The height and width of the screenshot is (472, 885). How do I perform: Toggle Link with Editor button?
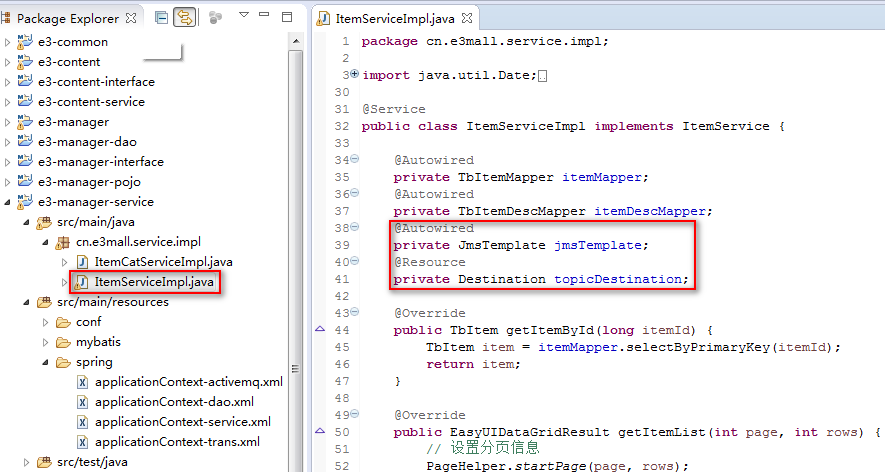coord(185,18)
